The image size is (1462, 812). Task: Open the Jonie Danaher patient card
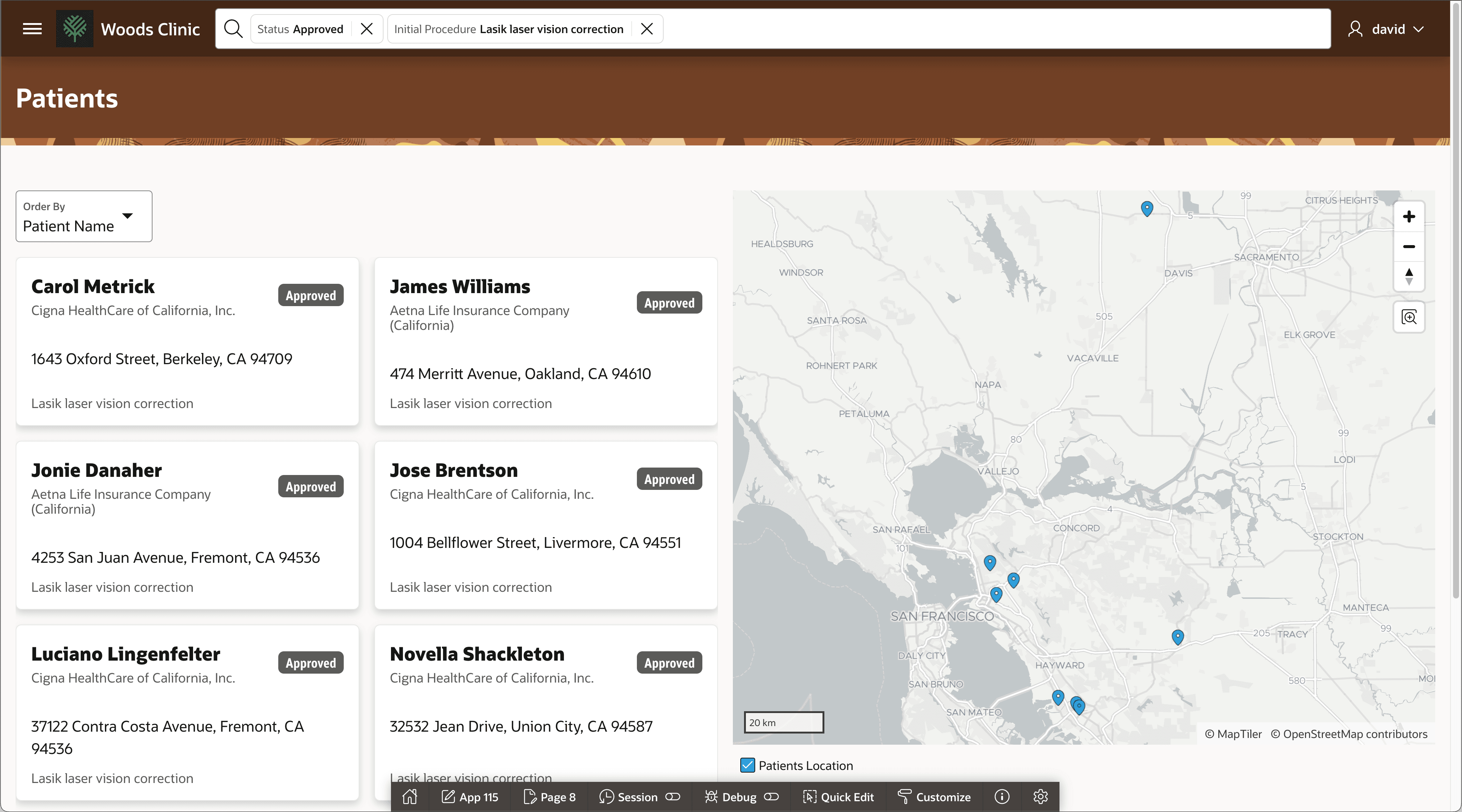coord(187,526)
